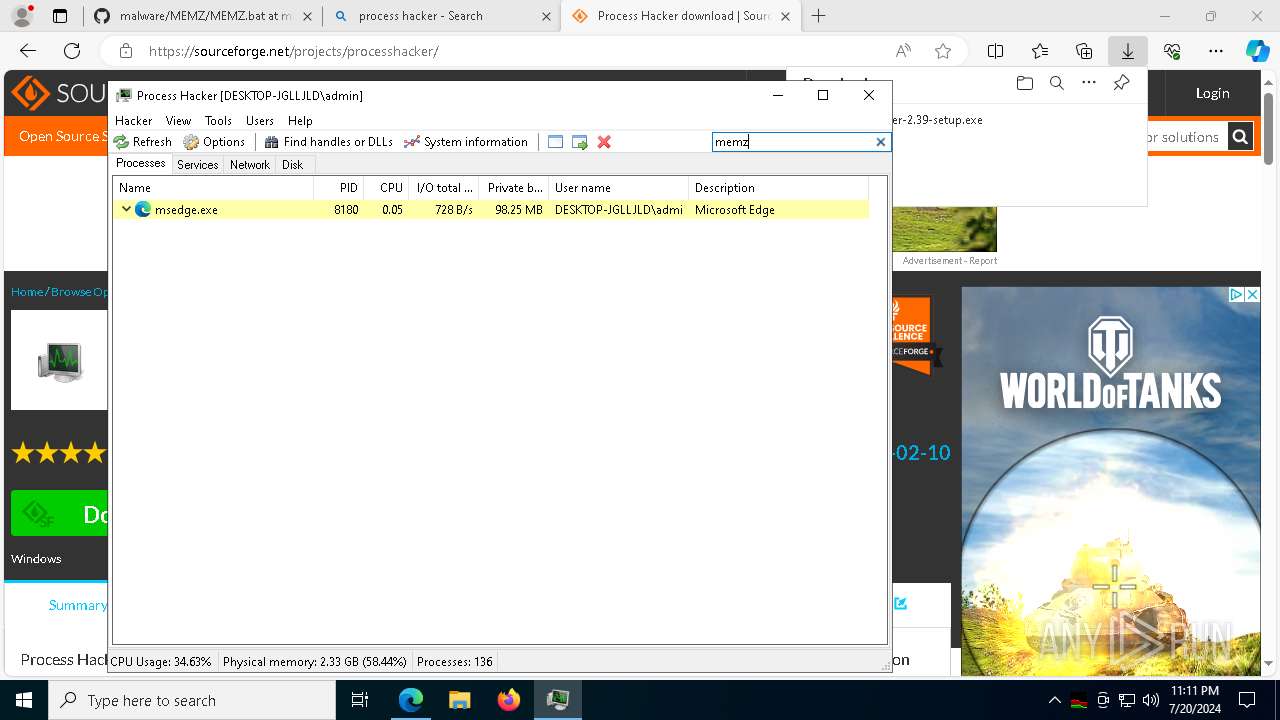Click the Login link on SourceForge
This screenshot has width=1280, height=720.
1212,93
